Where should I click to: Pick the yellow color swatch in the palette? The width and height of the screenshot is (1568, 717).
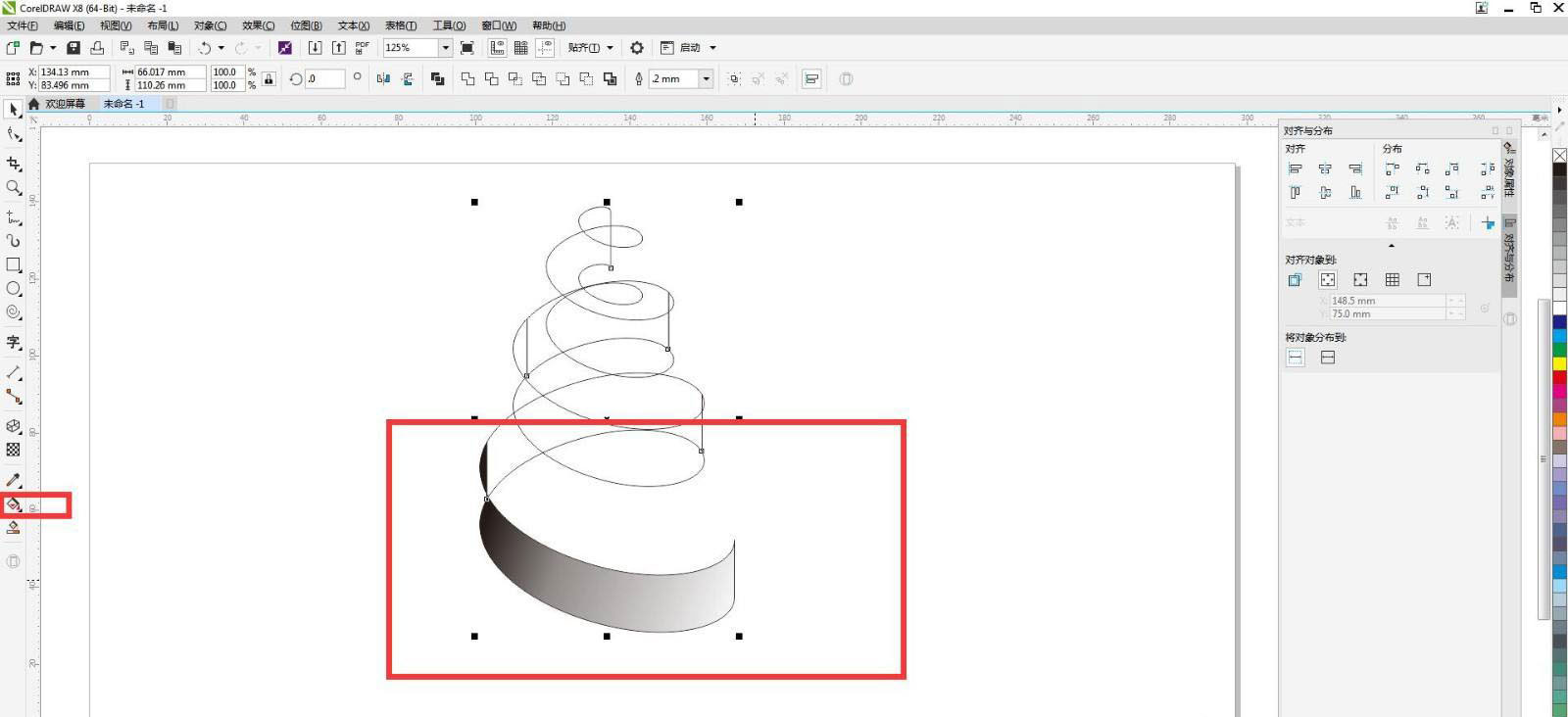click(1559, 363)
